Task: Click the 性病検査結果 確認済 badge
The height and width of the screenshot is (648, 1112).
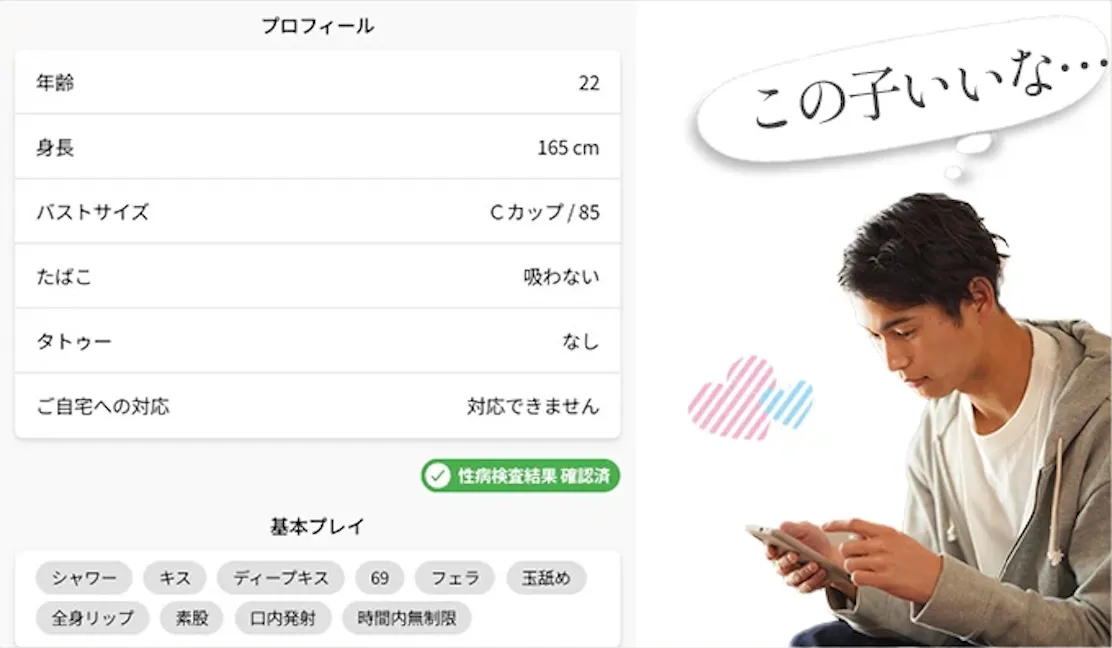Action: pos(521,476)
